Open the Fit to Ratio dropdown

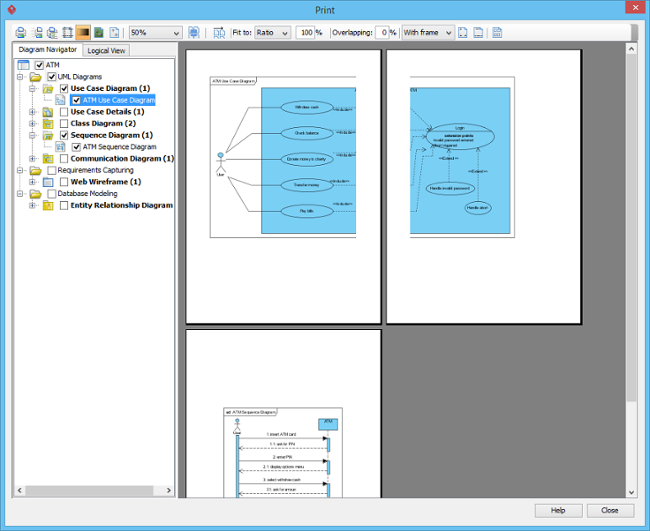click(272, 32)
